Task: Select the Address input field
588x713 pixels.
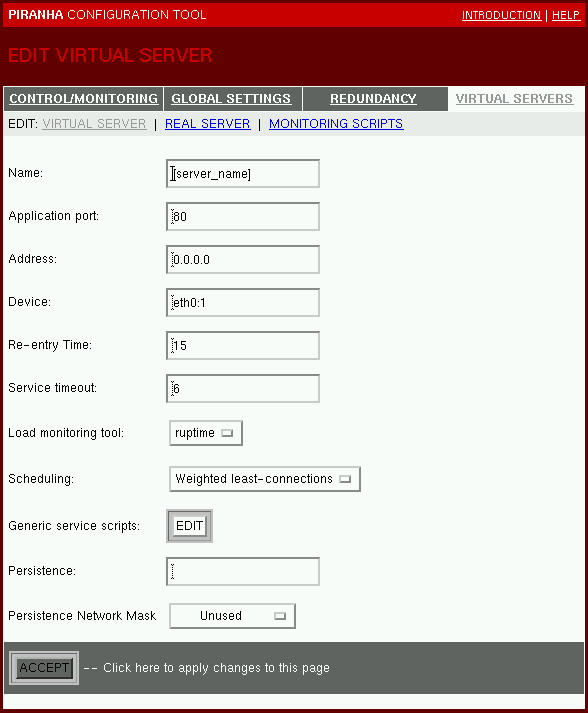Action: click(243, 259)
